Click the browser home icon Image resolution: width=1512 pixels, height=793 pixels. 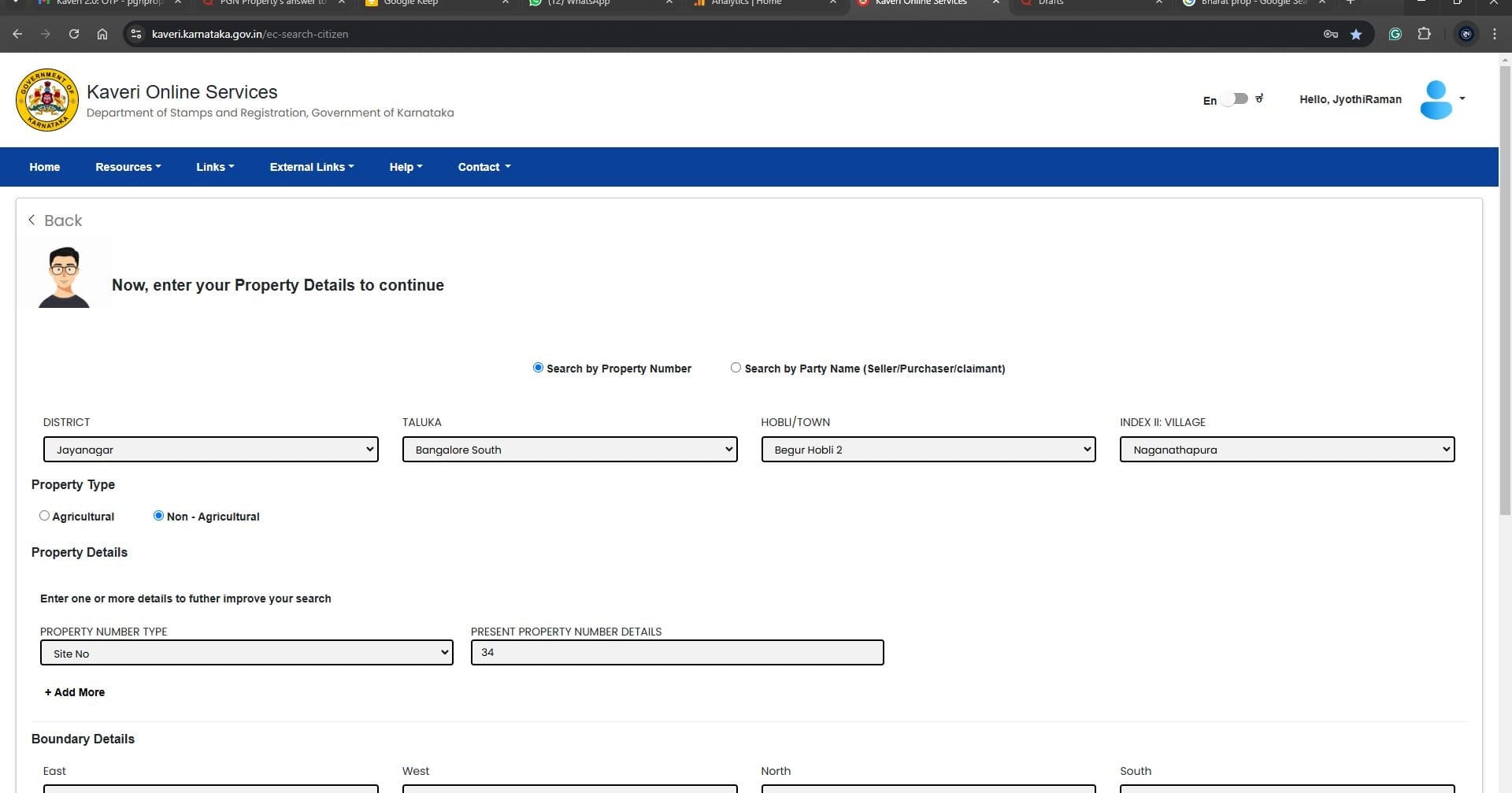point(102,34)
